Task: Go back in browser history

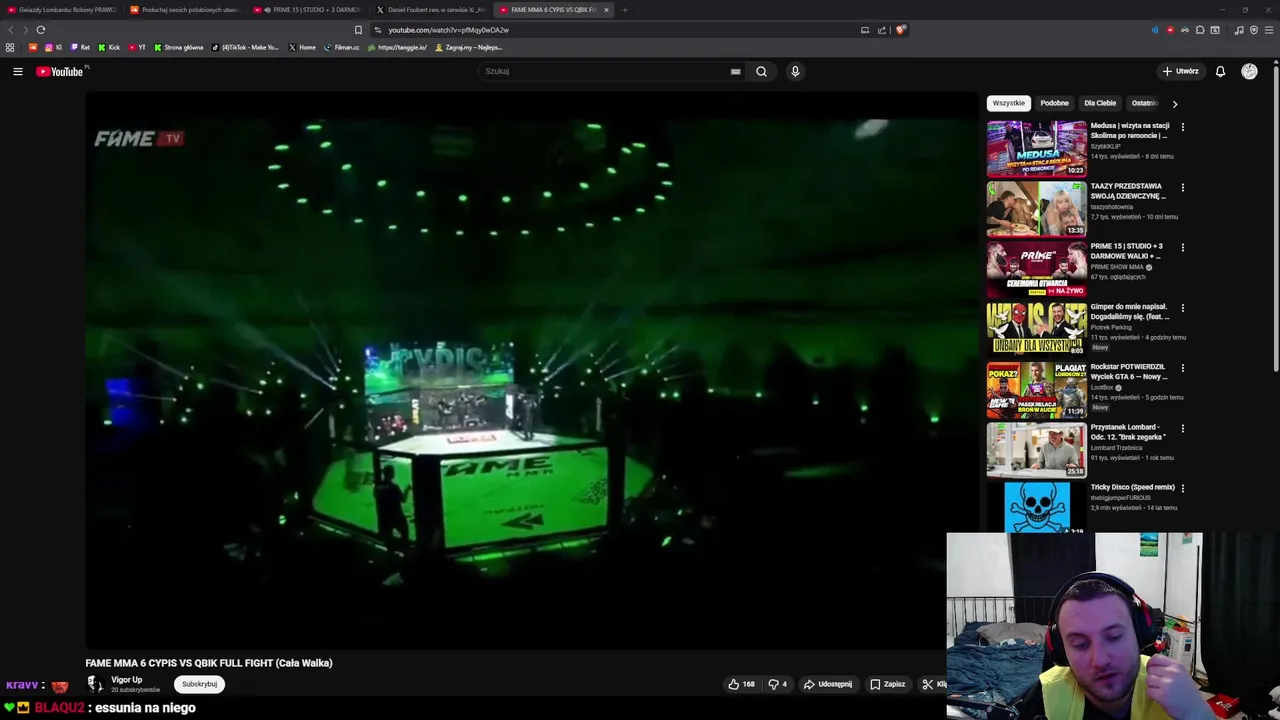Action: [11, 30]
